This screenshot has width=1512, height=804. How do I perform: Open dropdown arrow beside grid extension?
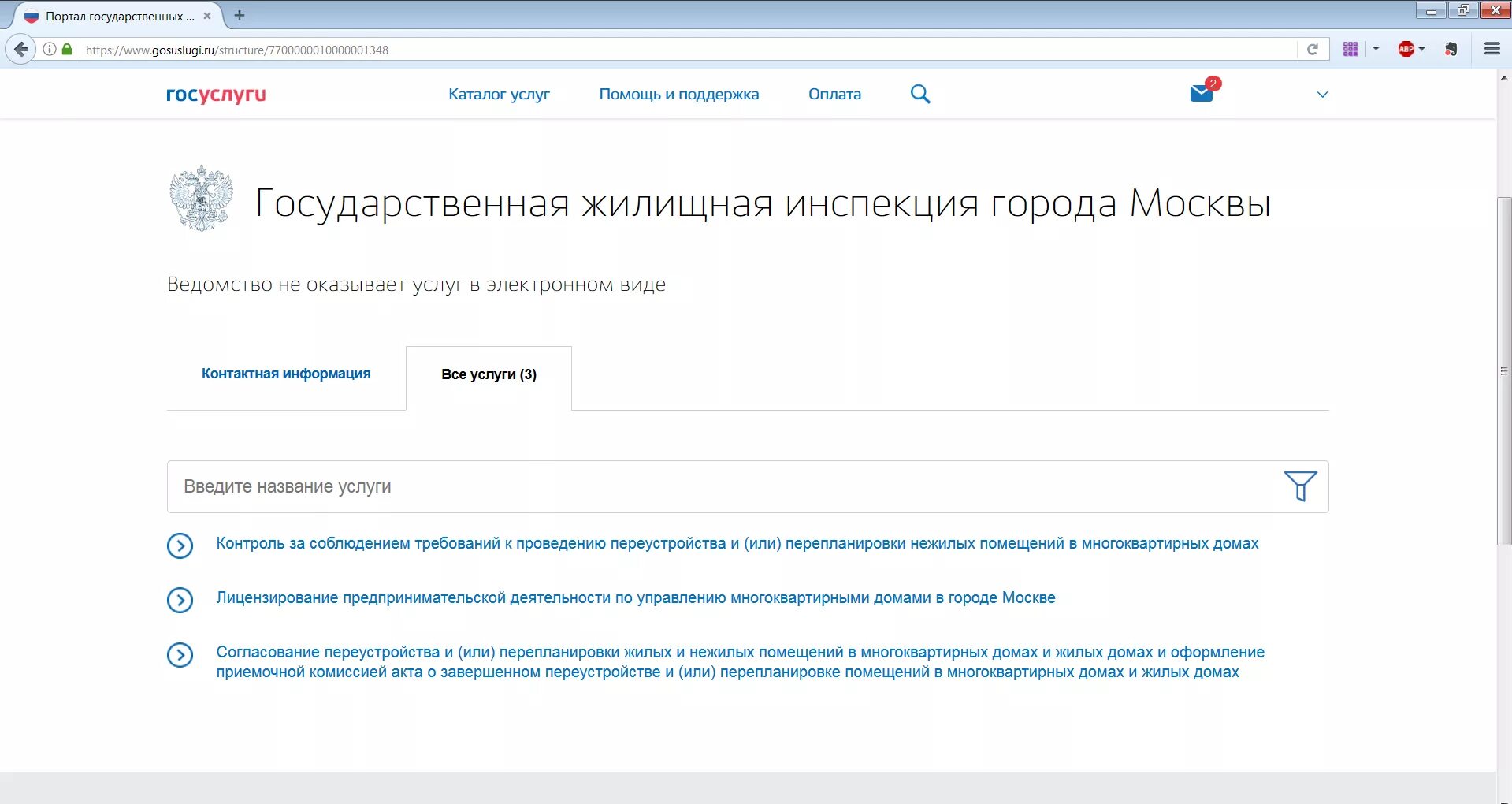tap(1376, 49)
